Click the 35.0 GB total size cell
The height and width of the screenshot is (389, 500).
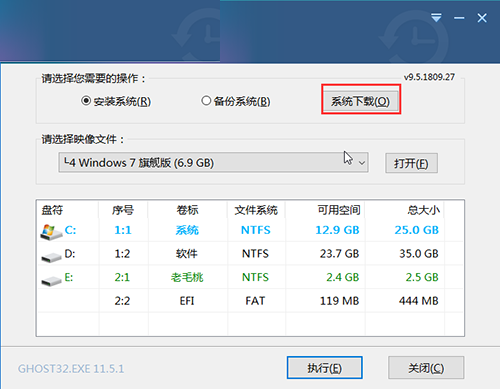tap(419, 254)
